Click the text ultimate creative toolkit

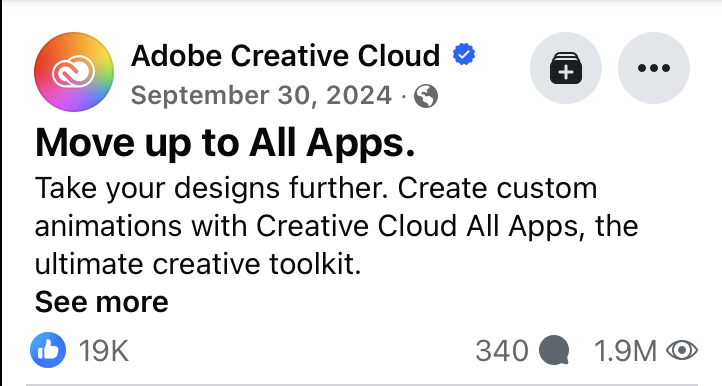point(198,264)
